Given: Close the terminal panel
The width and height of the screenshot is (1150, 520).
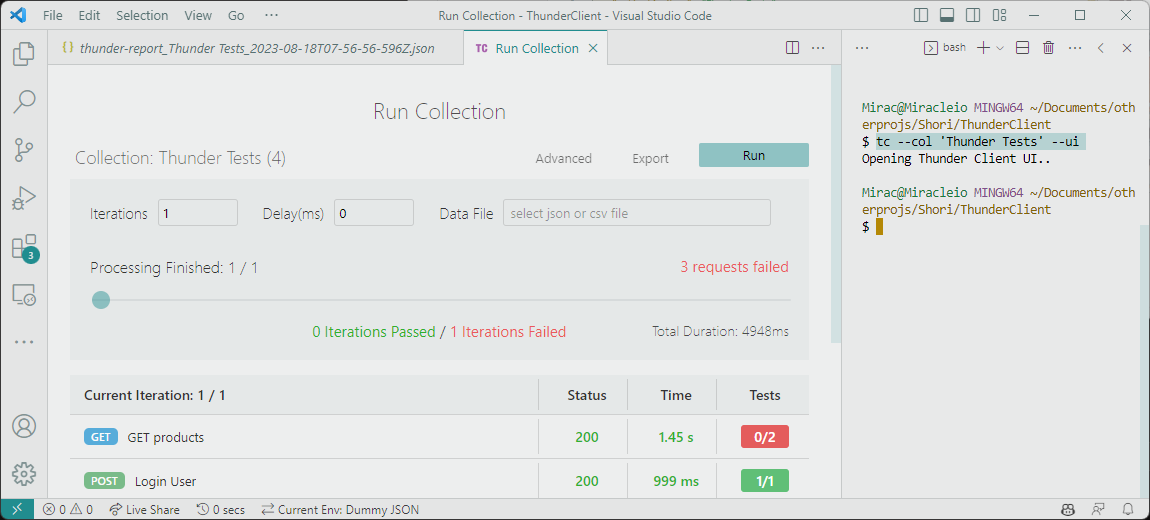Looking at the screenshot, I should coord(1127,48).
